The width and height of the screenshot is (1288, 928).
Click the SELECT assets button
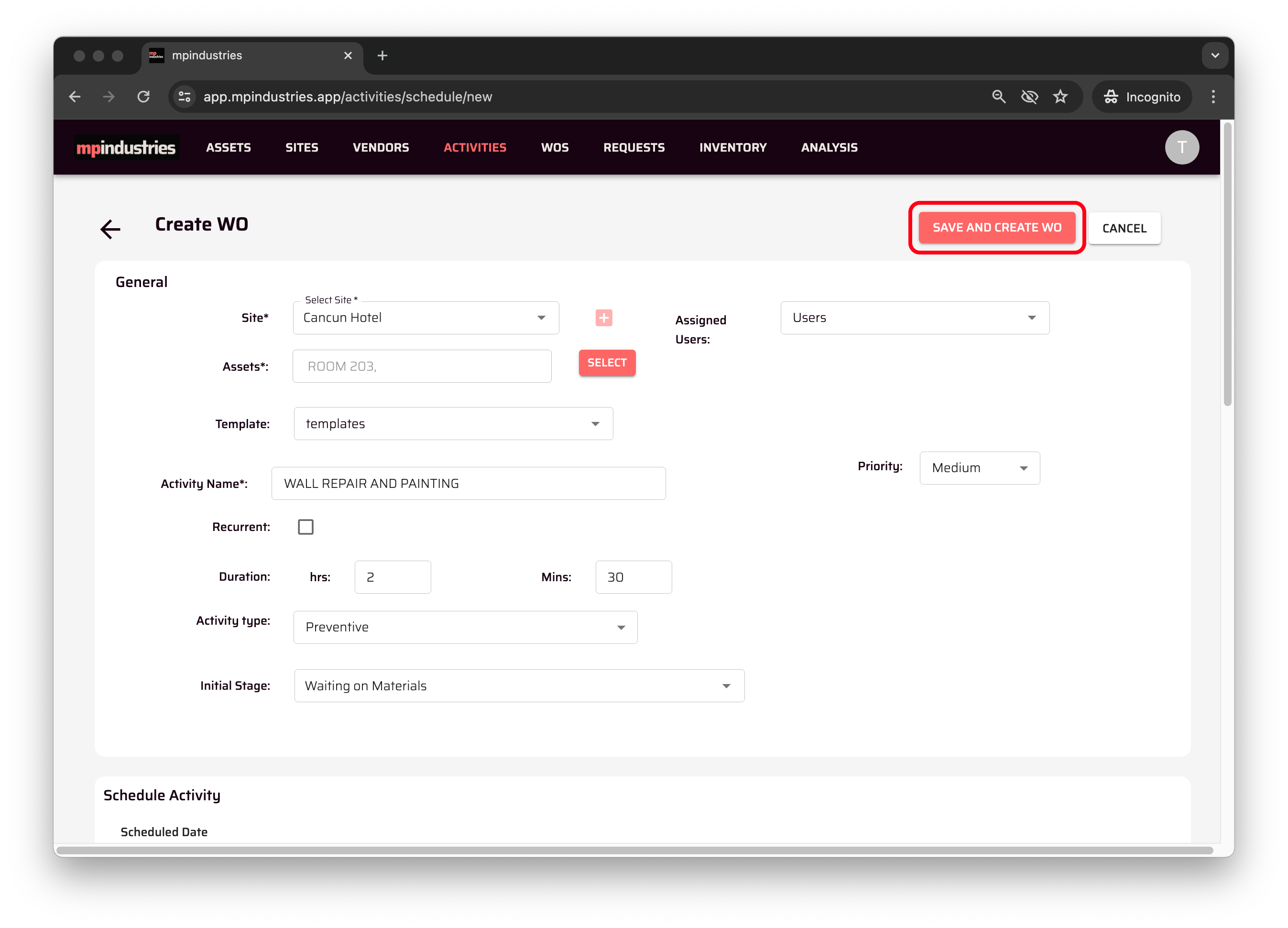coord(607,363)
